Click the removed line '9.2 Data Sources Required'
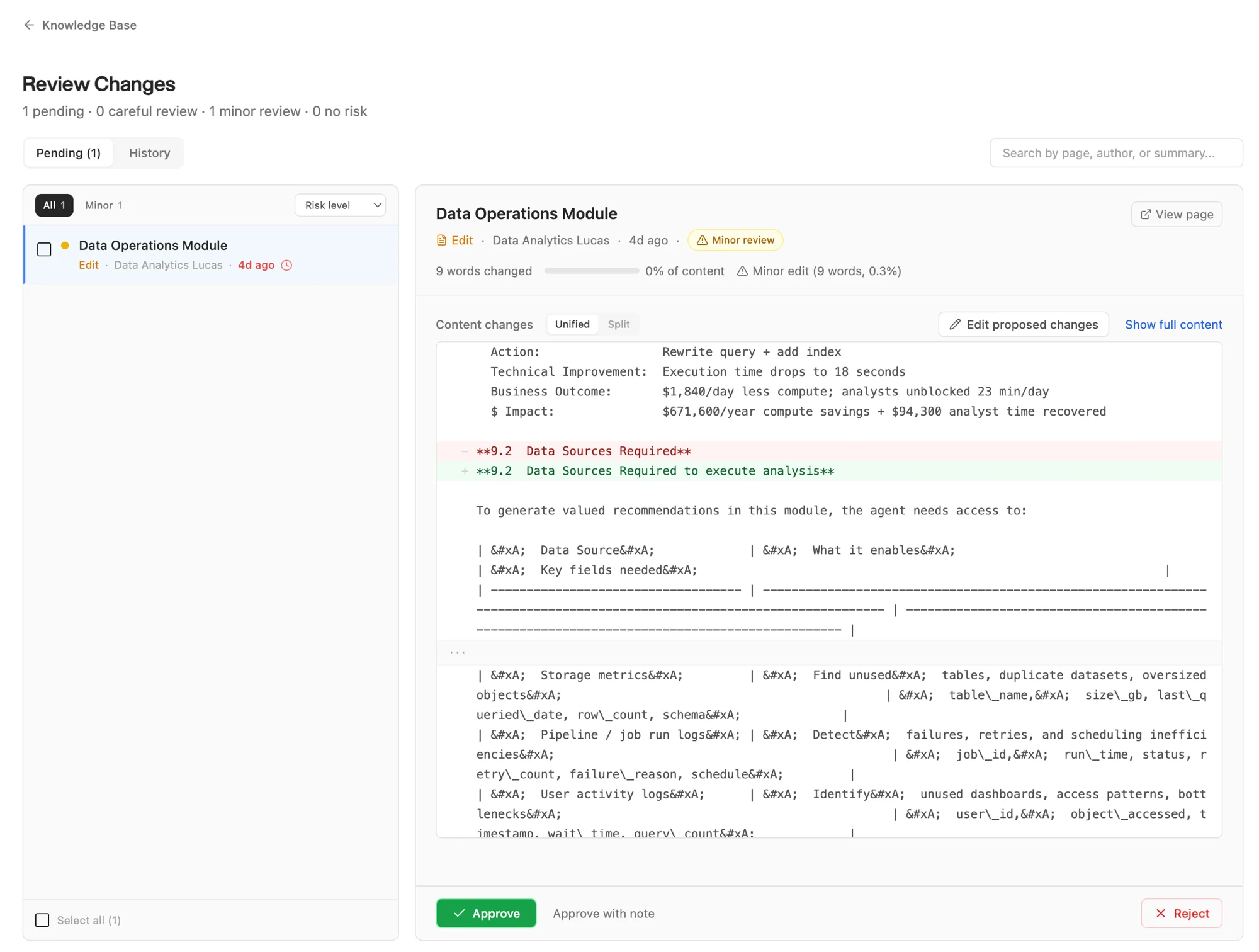Viewport: 1259px width, 952px height. click(x=828, y=451)
